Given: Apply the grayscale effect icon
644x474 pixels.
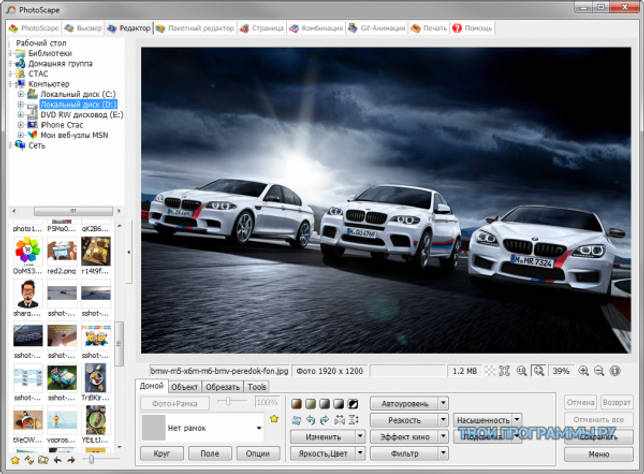Looking at the screenshot, I should coord(324,404).
